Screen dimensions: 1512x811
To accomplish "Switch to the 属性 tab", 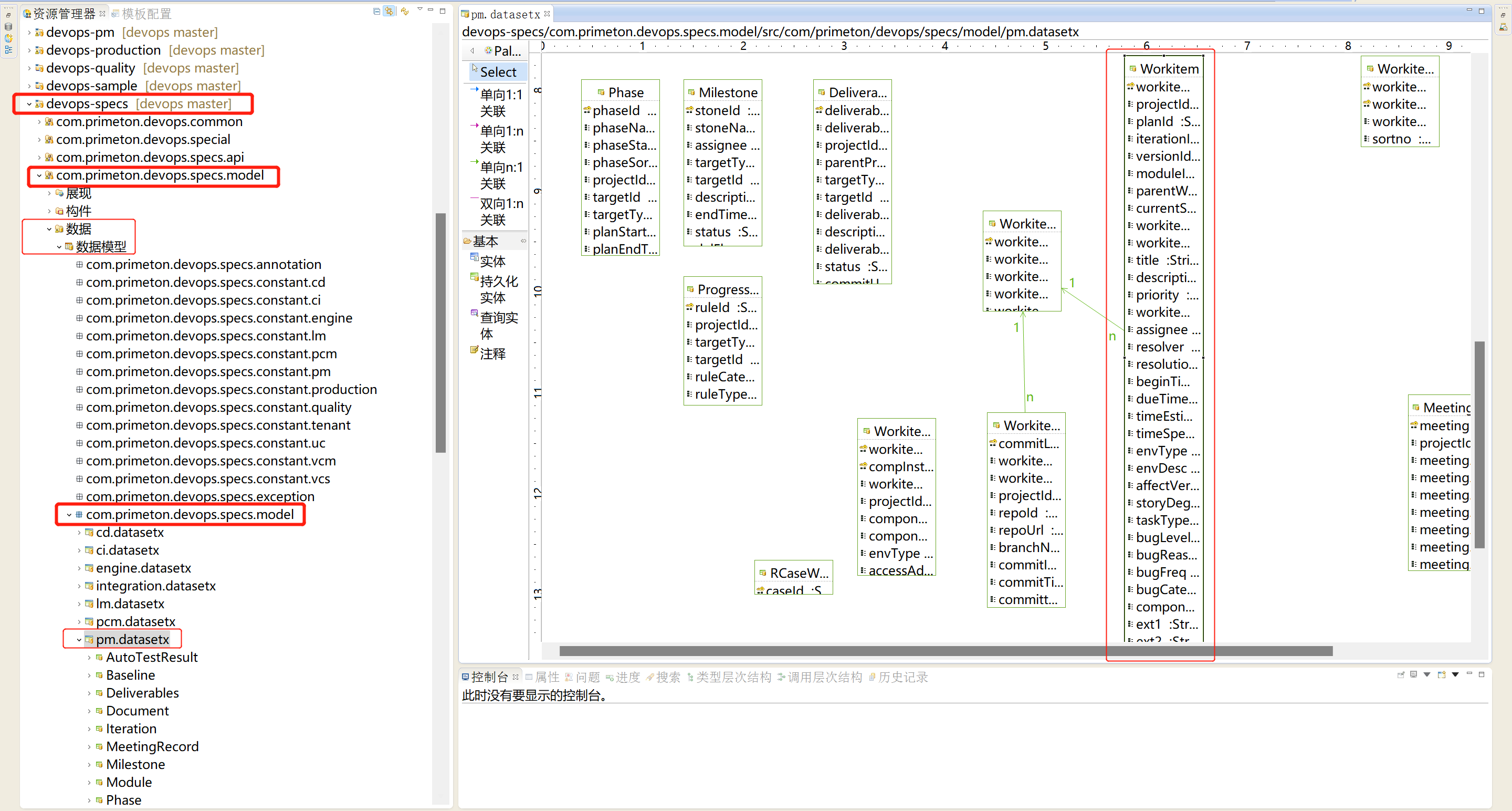I will tap(547, 677).
